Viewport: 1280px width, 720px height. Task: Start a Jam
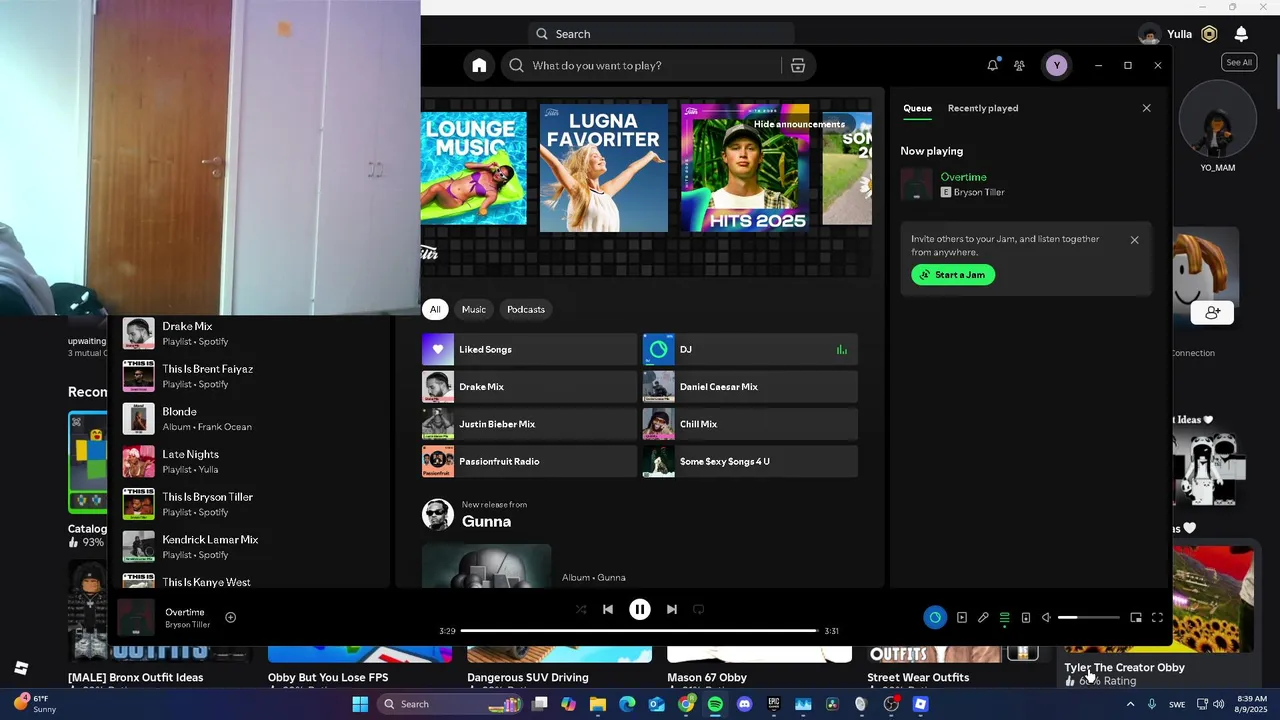click(x=953, y=275)
